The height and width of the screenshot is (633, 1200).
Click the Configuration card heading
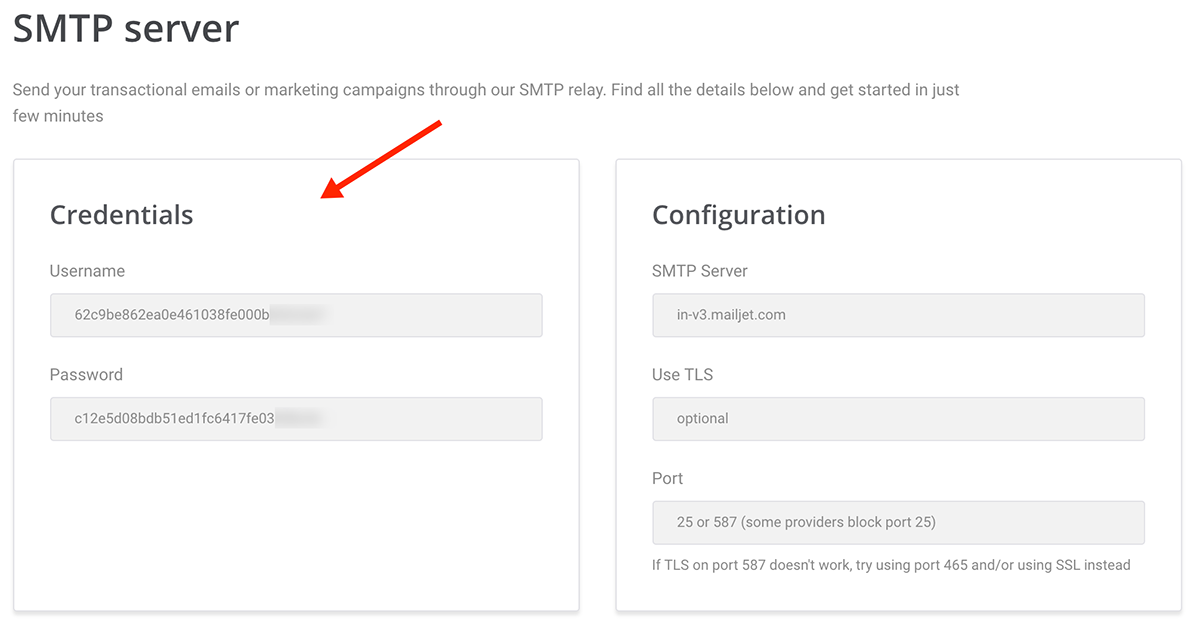[739, 215]
